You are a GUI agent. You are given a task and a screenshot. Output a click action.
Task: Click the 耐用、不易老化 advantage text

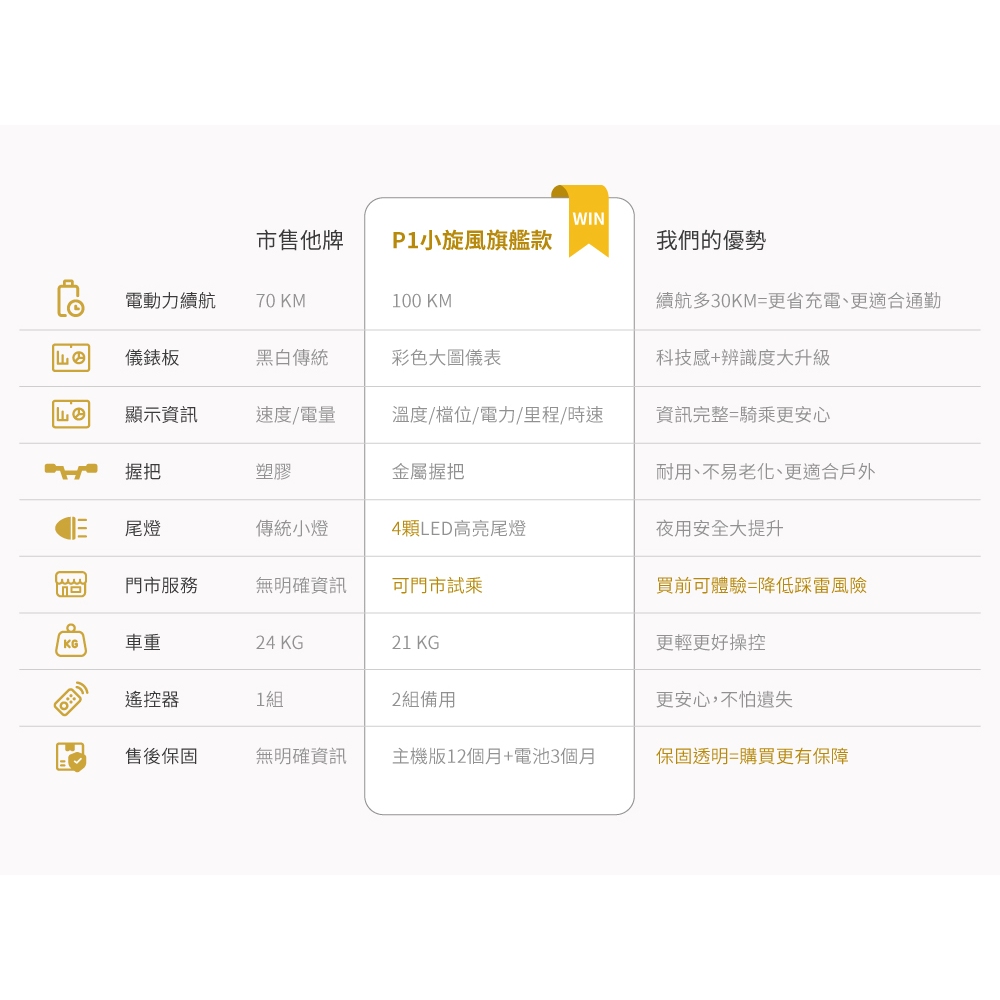click(765, 471)
